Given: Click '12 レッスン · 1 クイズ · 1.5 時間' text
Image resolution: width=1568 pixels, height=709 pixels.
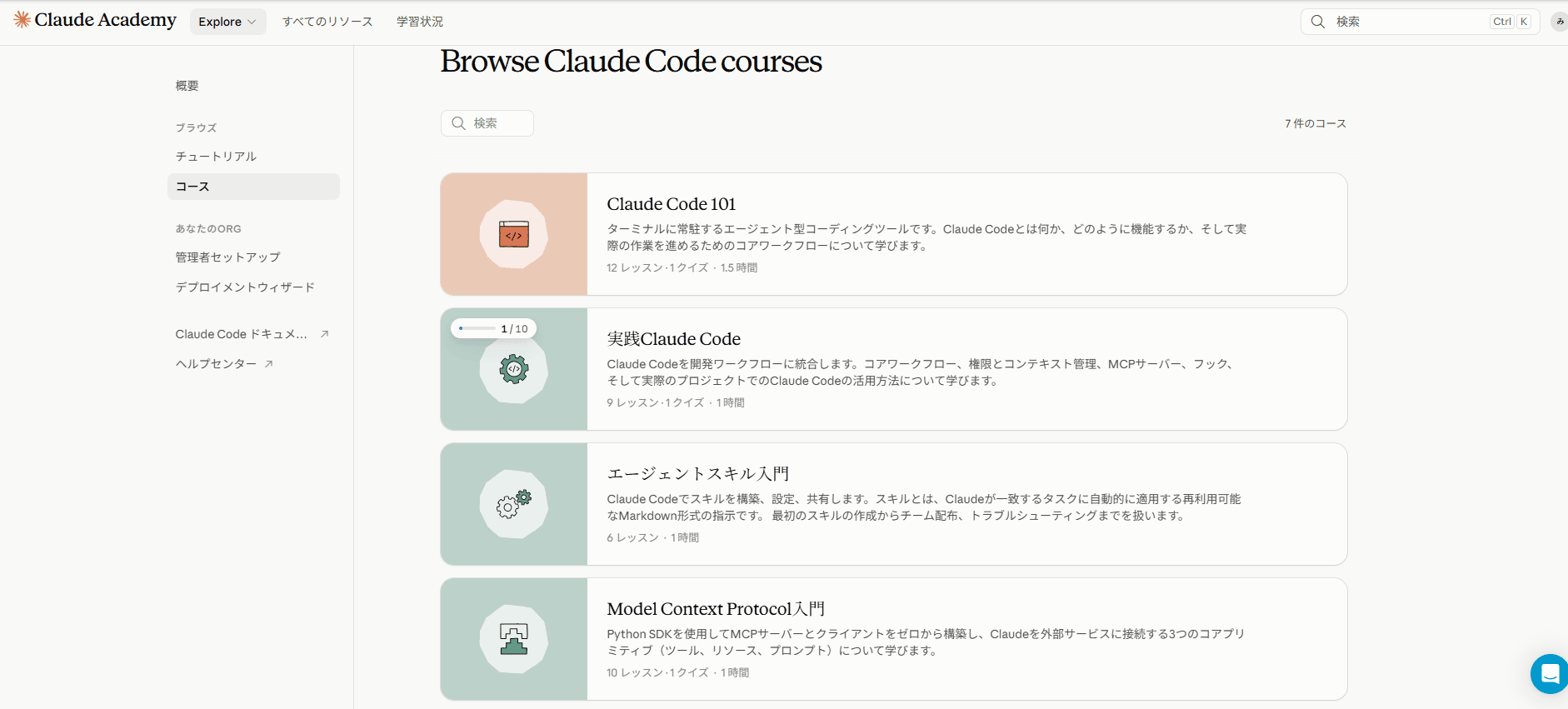Looking at the screenshot, I should (x=682, y=268).
